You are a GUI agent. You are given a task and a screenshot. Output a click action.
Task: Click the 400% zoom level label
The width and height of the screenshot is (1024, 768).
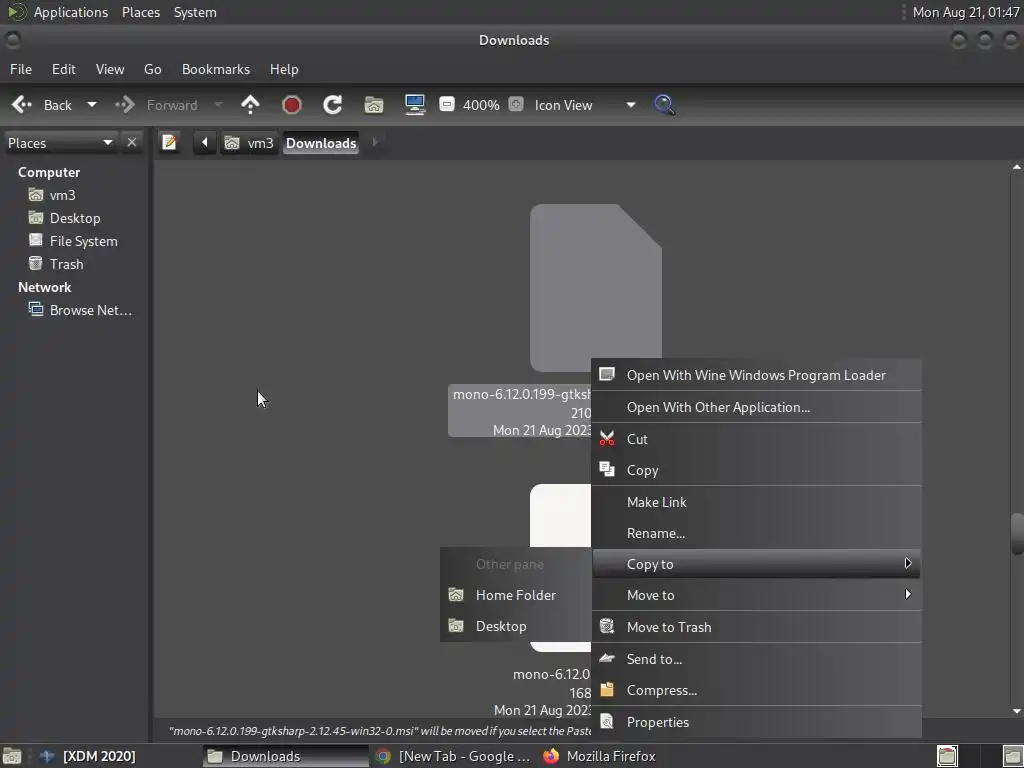(481, 105)
